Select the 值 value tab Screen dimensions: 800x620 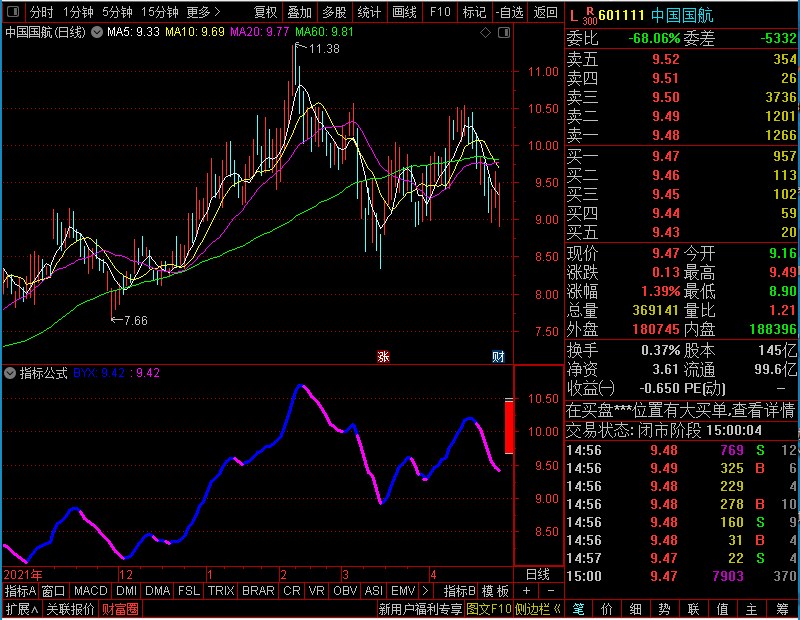(x=722, y=609)
